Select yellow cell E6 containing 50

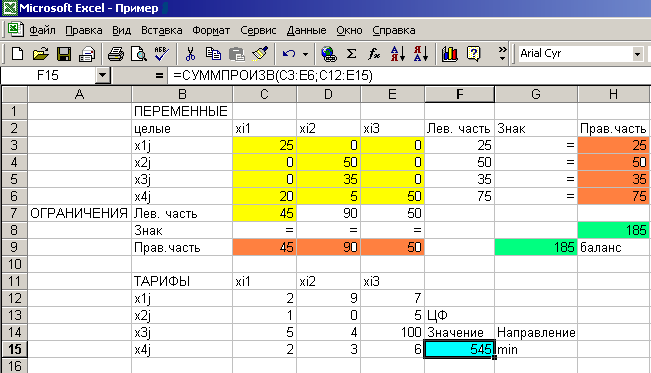point(392,196)
